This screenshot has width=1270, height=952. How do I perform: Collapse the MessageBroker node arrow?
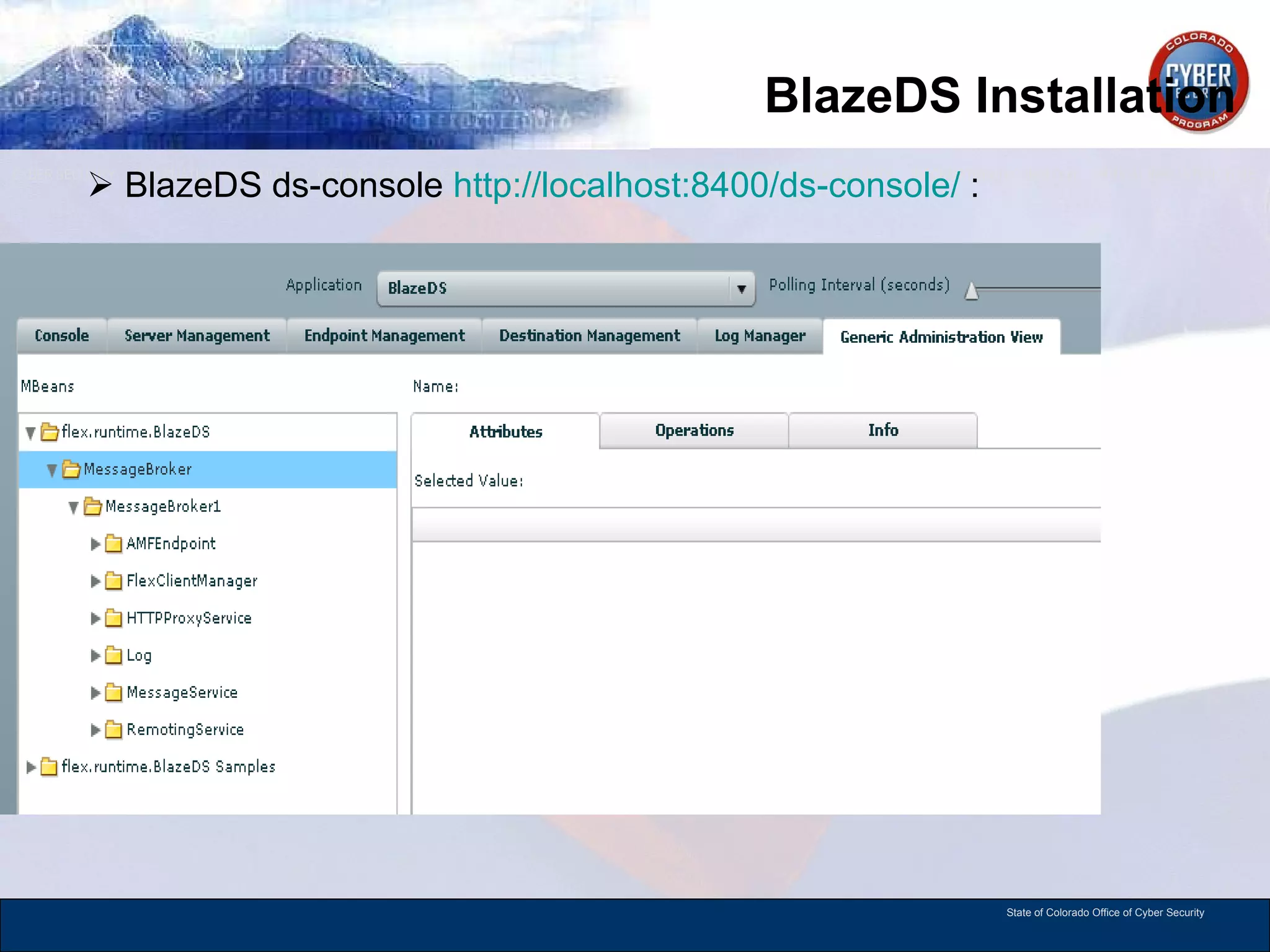click(52, 470)
